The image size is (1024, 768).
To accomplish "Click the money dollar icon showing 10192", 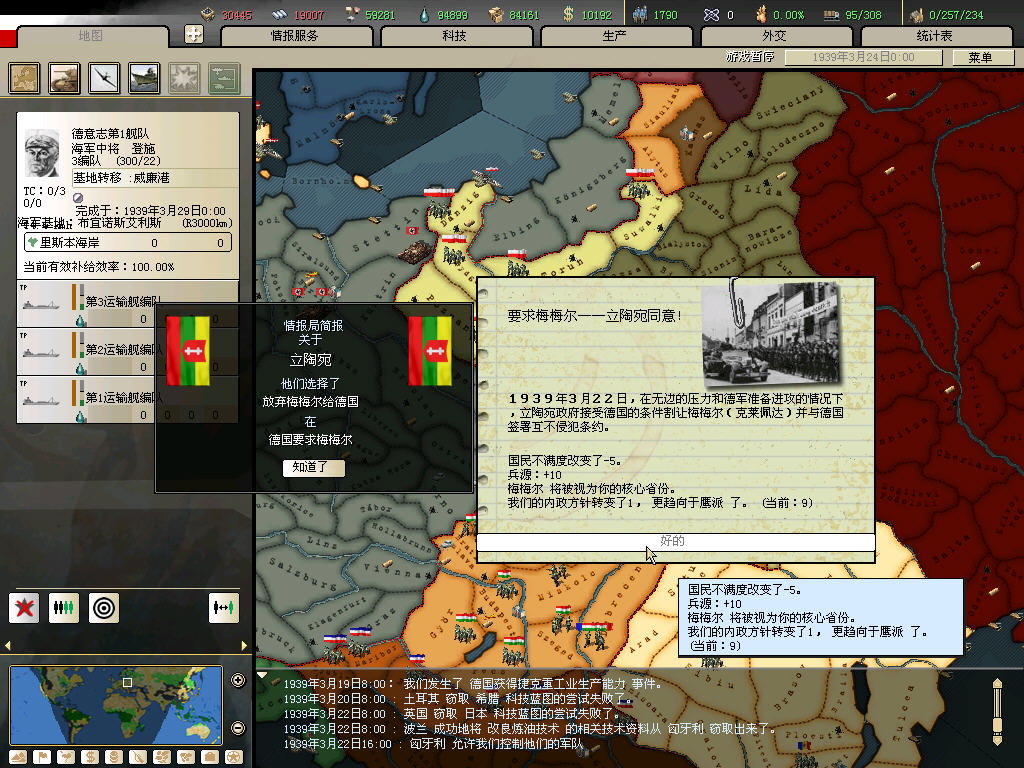I will click(x=568, y=14).
